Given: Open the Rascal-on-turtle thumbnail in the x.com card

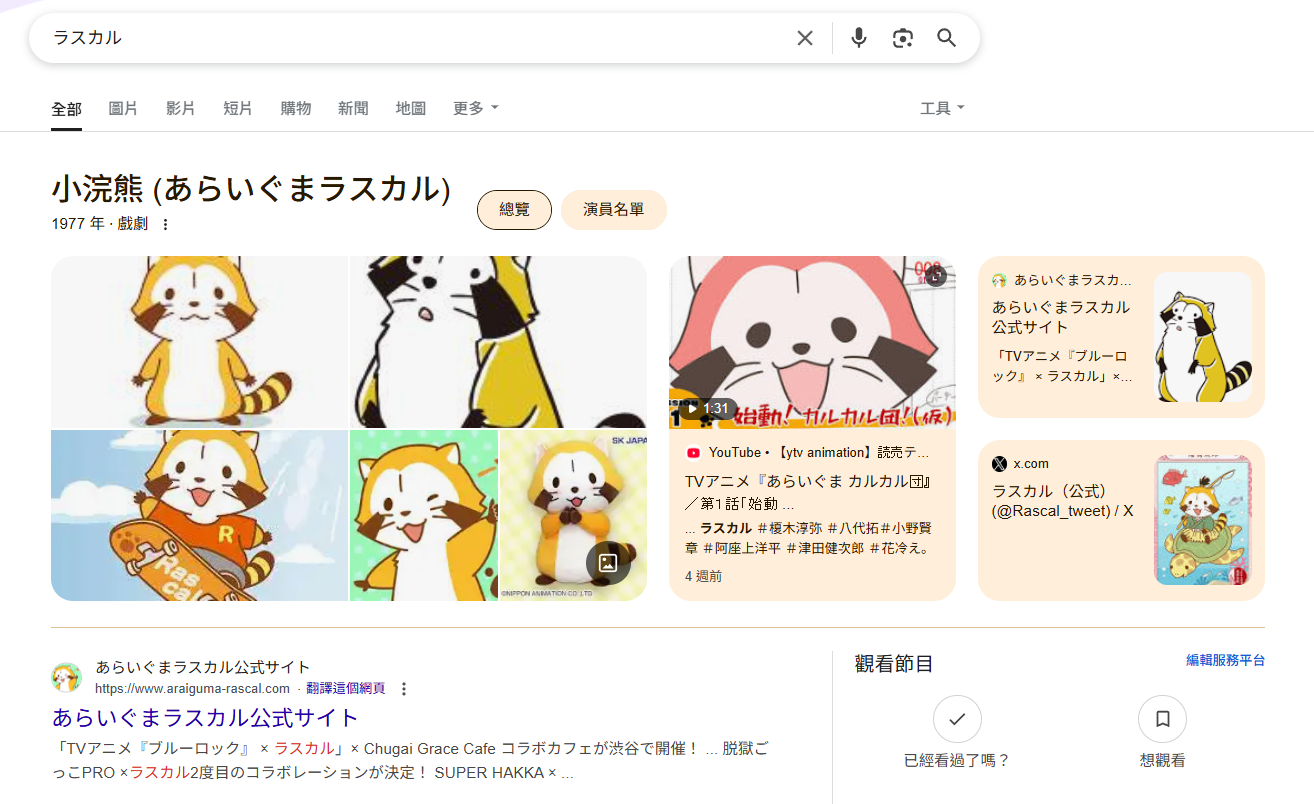Looking at the screenshot, I should 1203,521.
